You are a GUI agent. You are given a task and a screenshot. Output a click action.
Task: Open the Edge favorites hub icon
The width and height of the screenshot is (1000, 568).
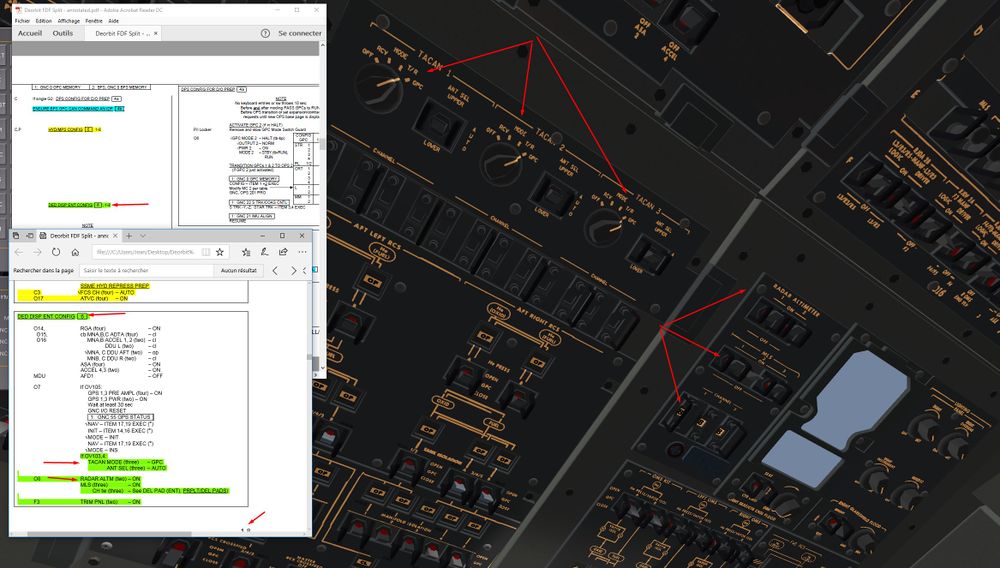point(246,252)
